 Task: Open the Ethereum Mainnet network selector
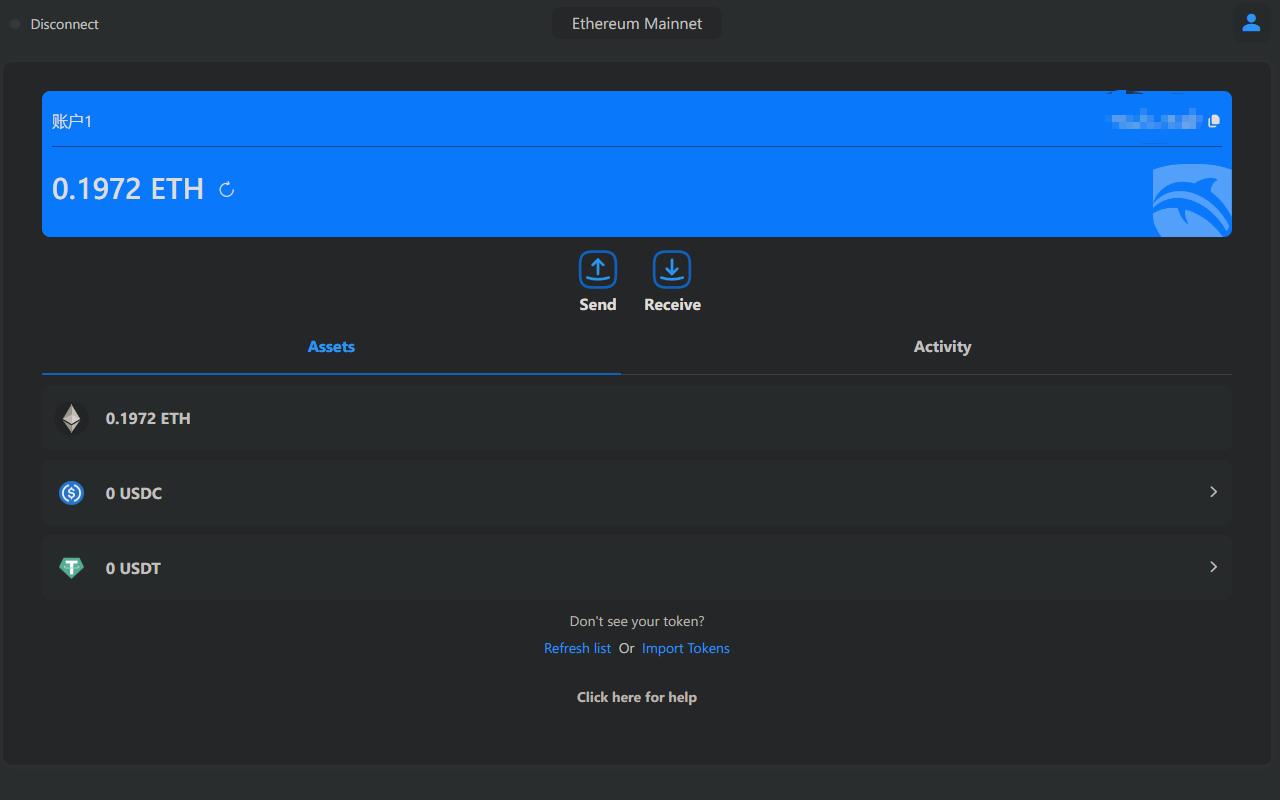point(637,23)
